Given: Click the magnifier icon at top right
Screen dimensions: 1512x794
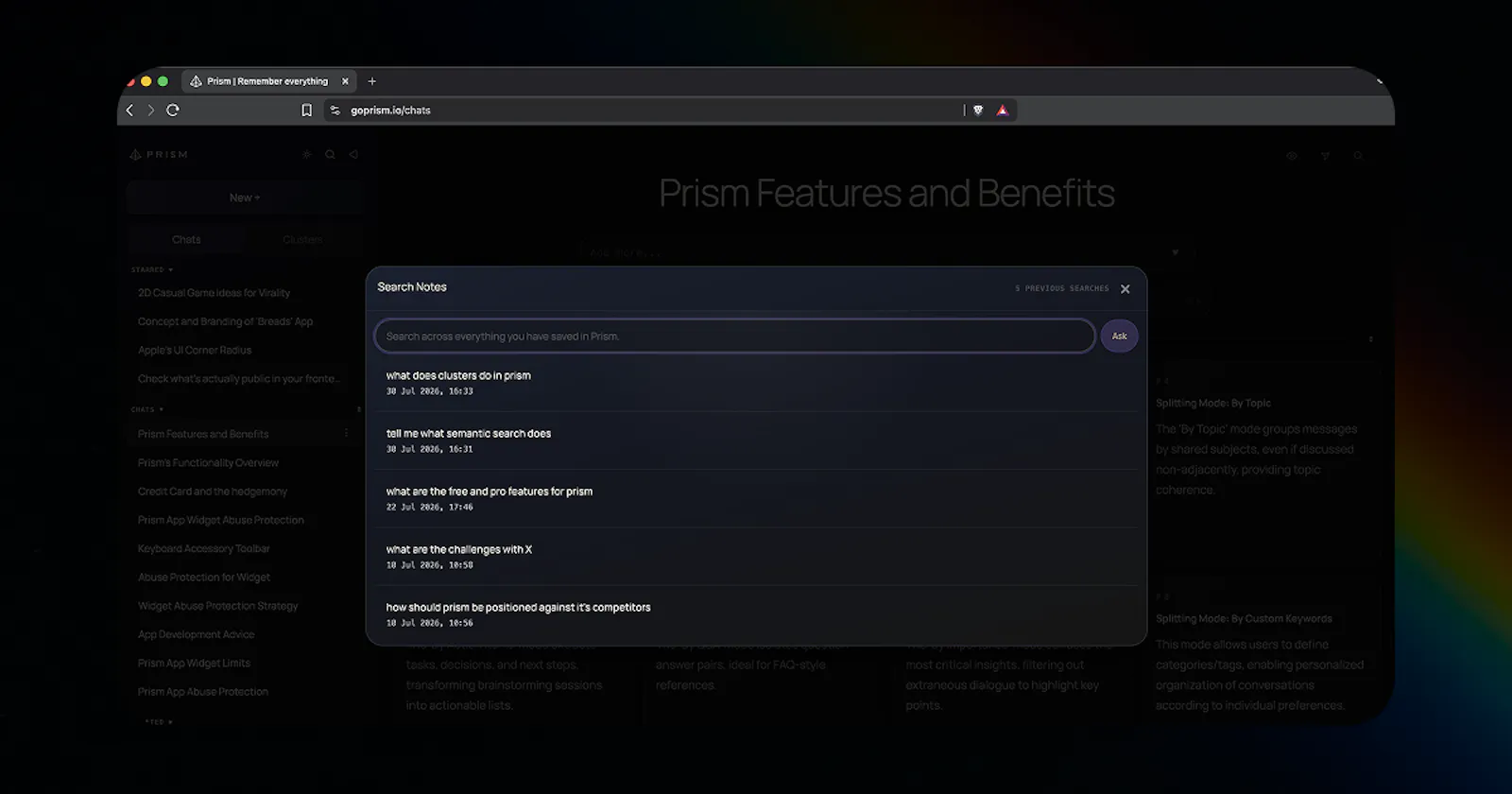Looking at the screenshot, I should click(x=1358, y=156).
